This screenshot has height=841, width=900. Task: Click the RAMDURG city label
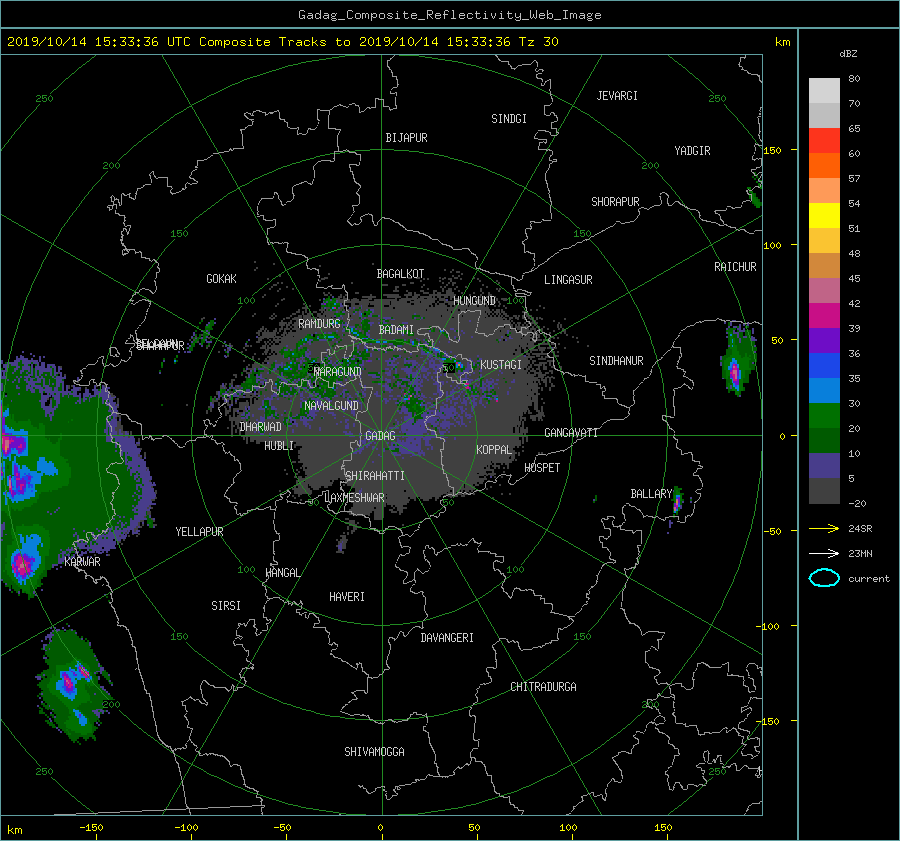(319, 324)
